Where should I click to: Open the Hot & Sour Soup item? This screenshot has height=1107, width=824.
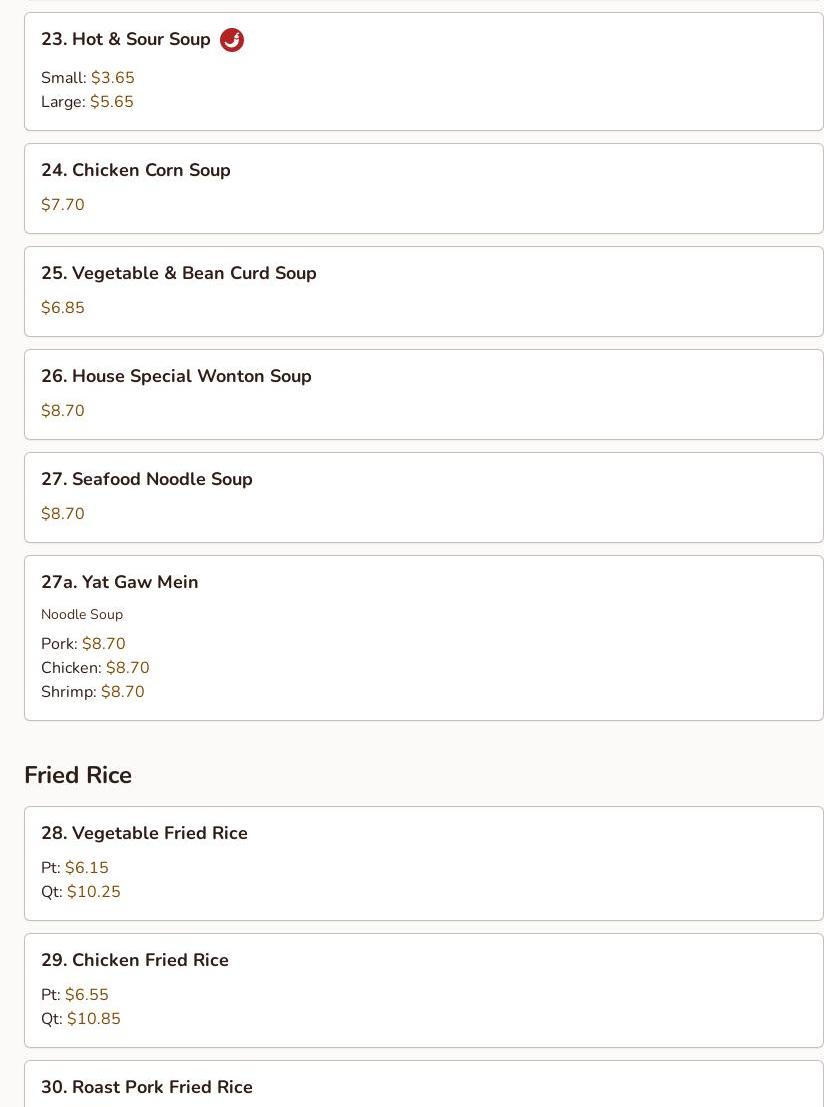click(x=424, y=71)
